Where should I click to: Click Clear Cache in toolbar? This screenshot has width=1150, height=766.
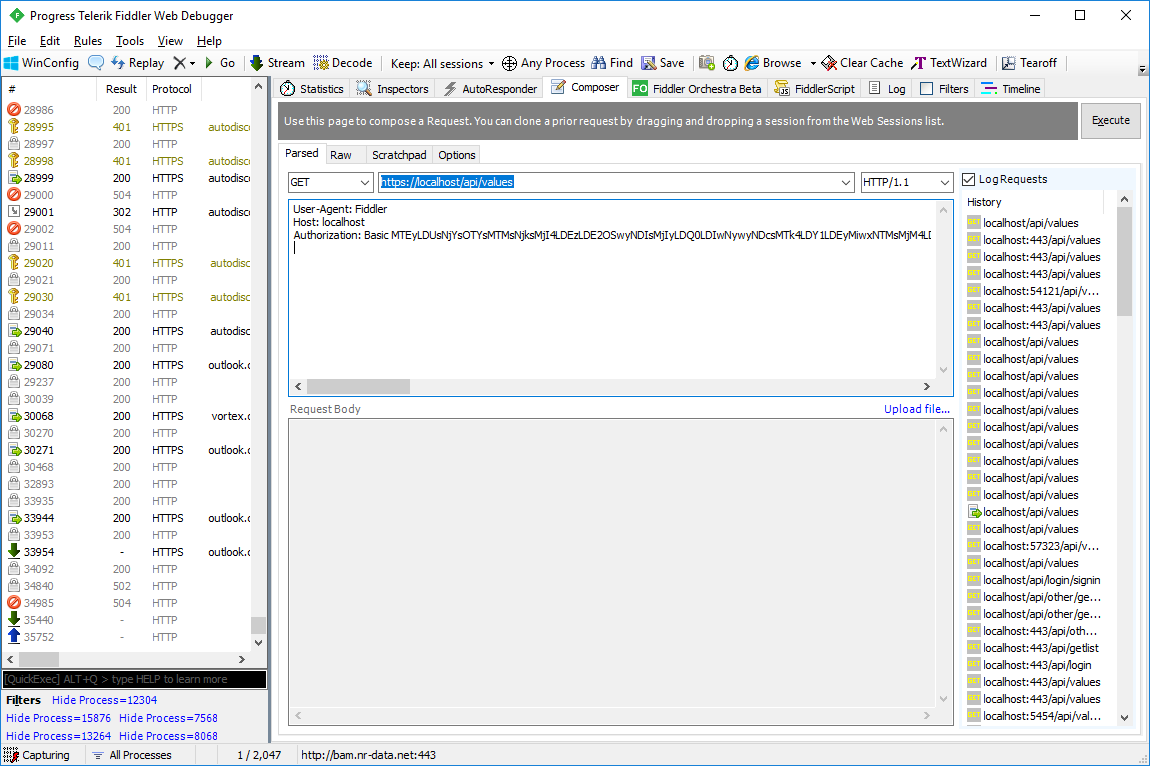click(x=862, y=63)
